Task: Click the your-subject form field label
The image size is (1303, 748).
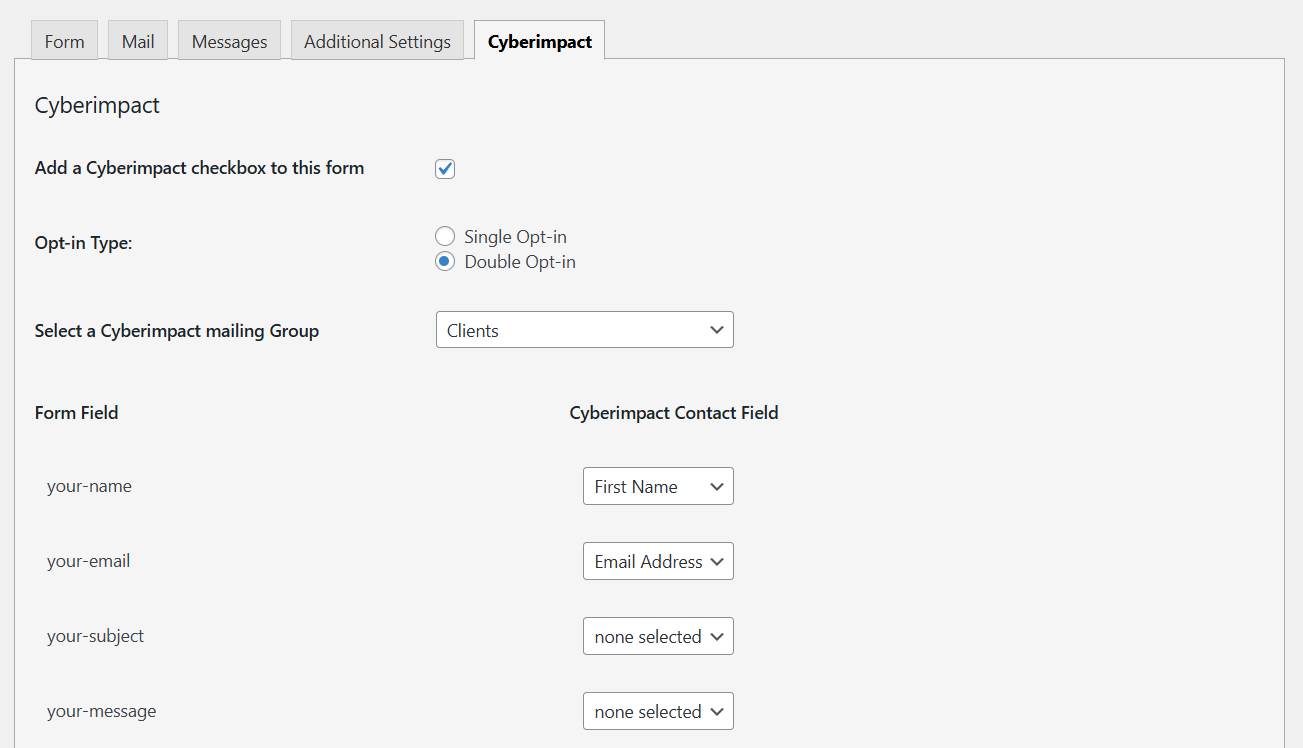Action: coord(95,636)
